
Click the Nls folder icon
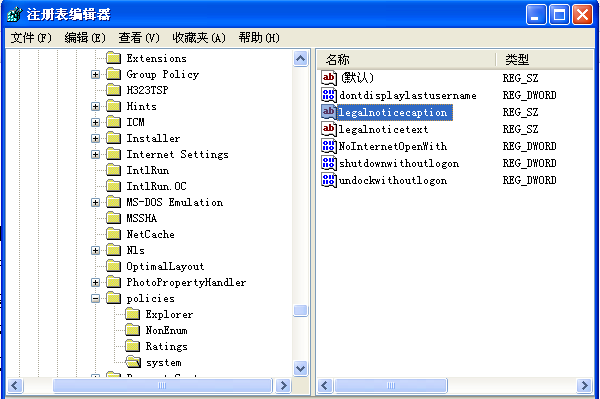tap(113, 250)
